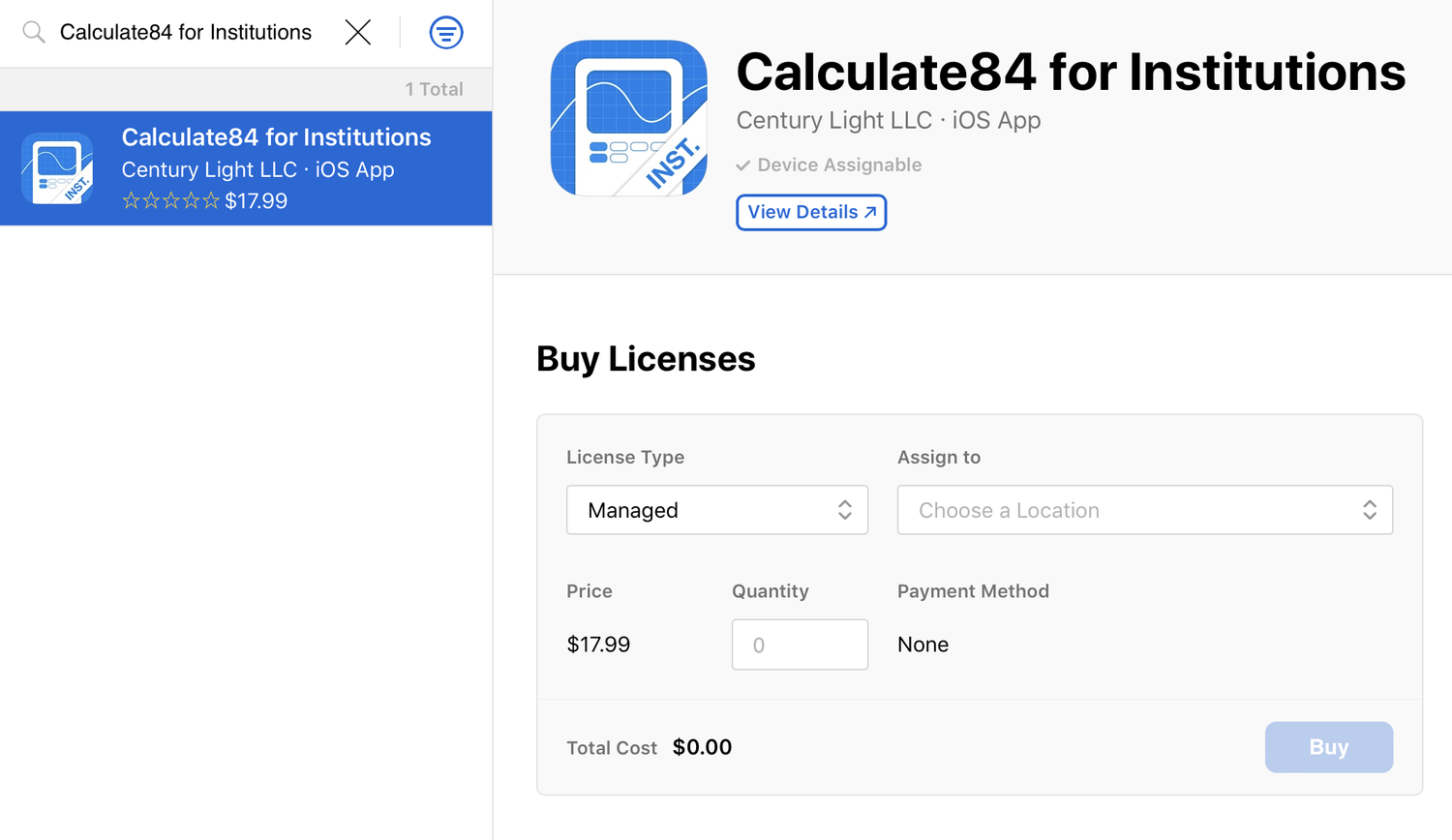Click the search text field
This screenshot has height=840, width=1452.
pyautogui.click(x=186, y=32)
